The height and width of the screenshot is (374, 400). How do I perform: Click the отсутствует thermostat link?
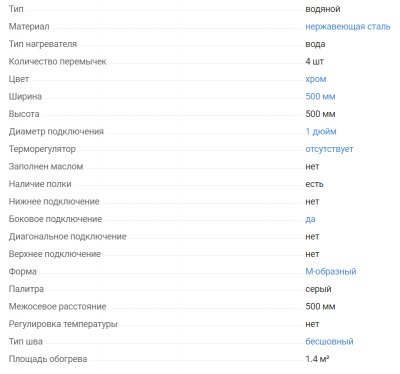pos(329,149)
